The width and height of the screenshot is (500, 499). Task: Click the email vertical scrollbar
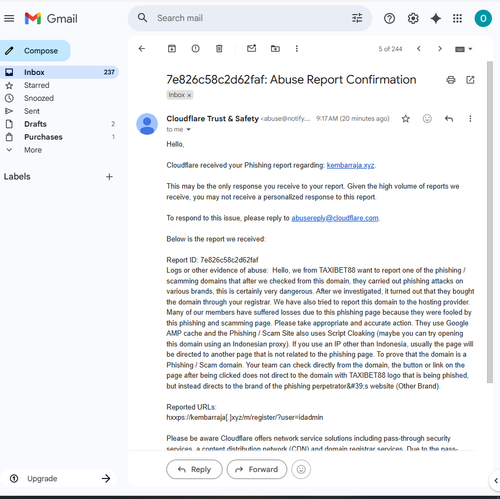pyautogui.click(x=490, y=222)
